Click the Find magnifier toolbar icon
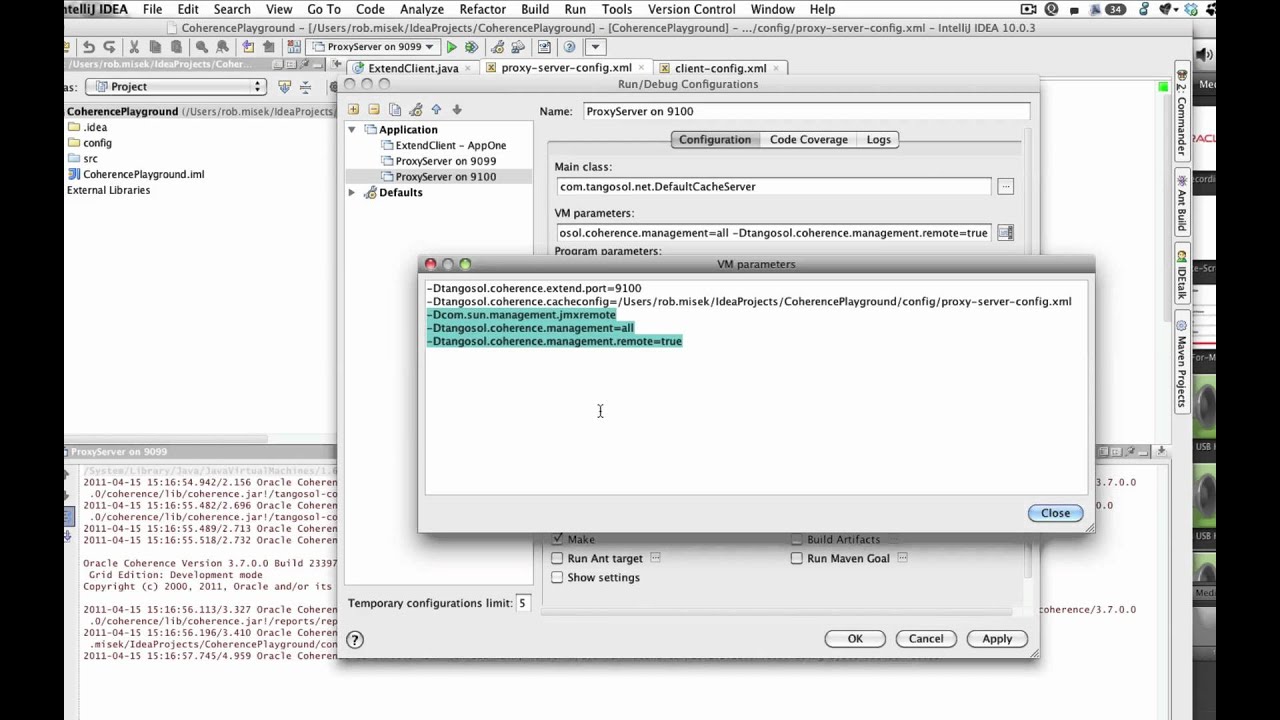Image resolution: width=1280 pixels, height=720 pixels. click(x=202, y=47)
